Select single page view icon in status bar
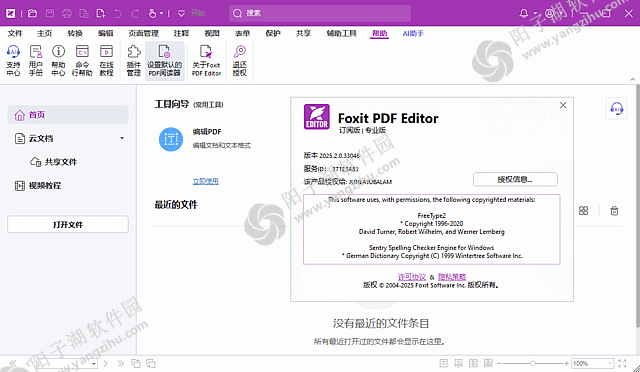 click(x=444, y=363)
